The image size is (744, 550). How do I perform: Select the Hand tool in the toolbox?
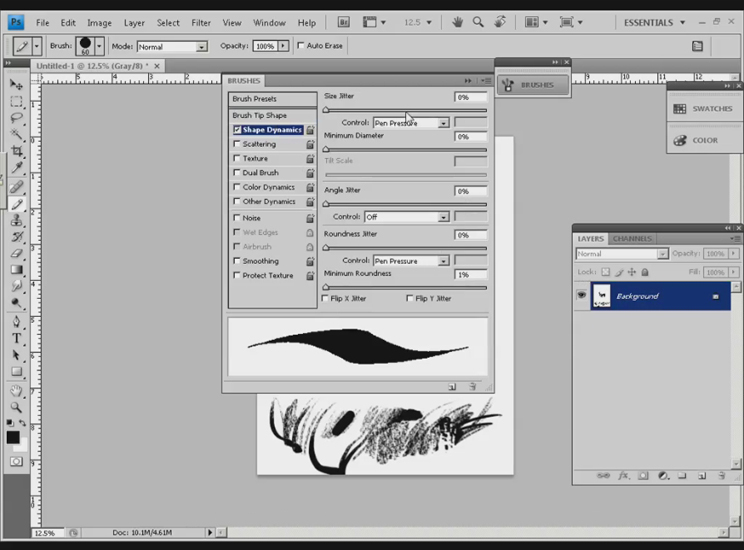16,391
